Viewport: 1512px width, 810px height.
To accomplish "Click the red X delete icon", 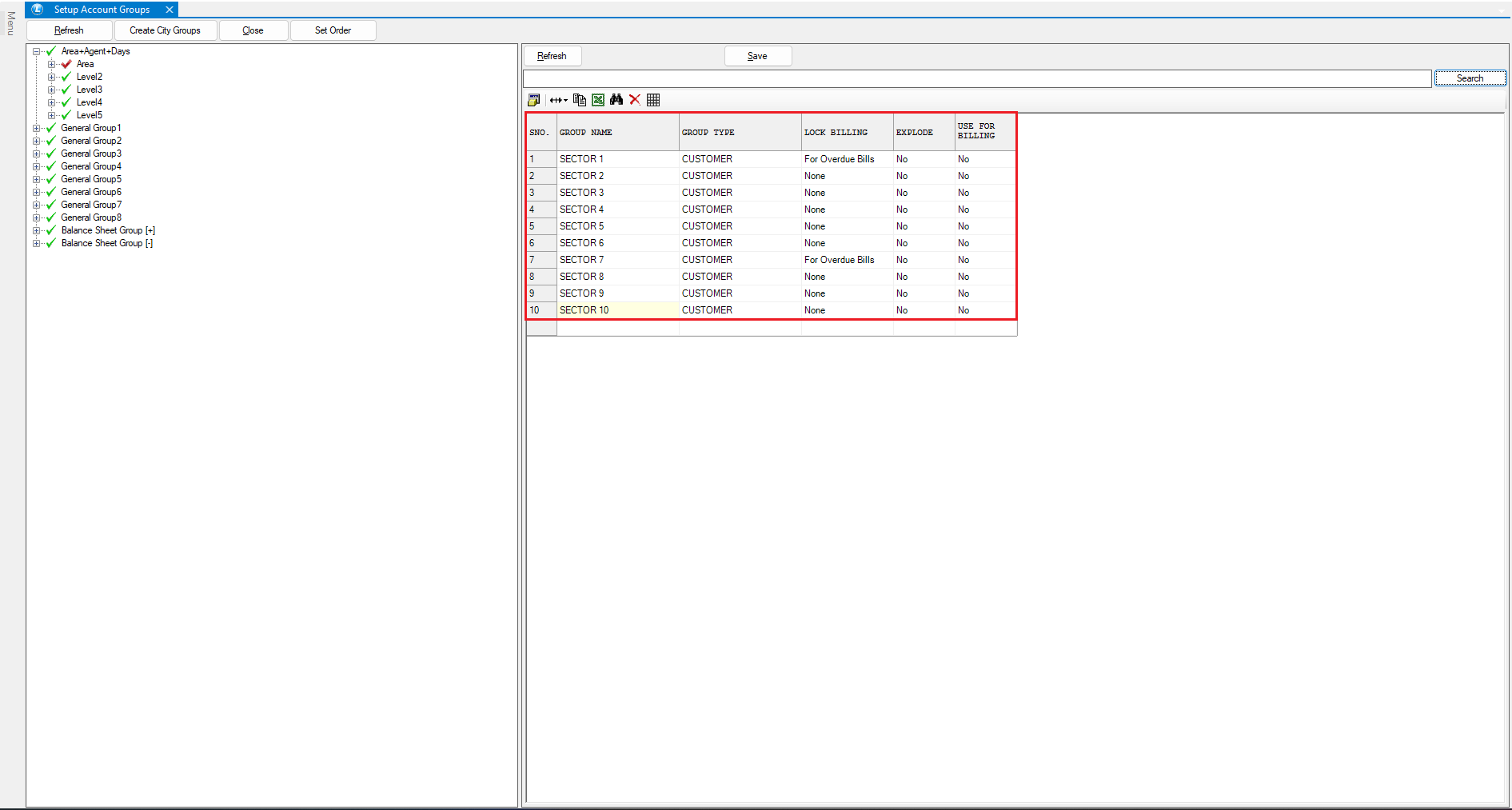I will click(x=635, y=100).
